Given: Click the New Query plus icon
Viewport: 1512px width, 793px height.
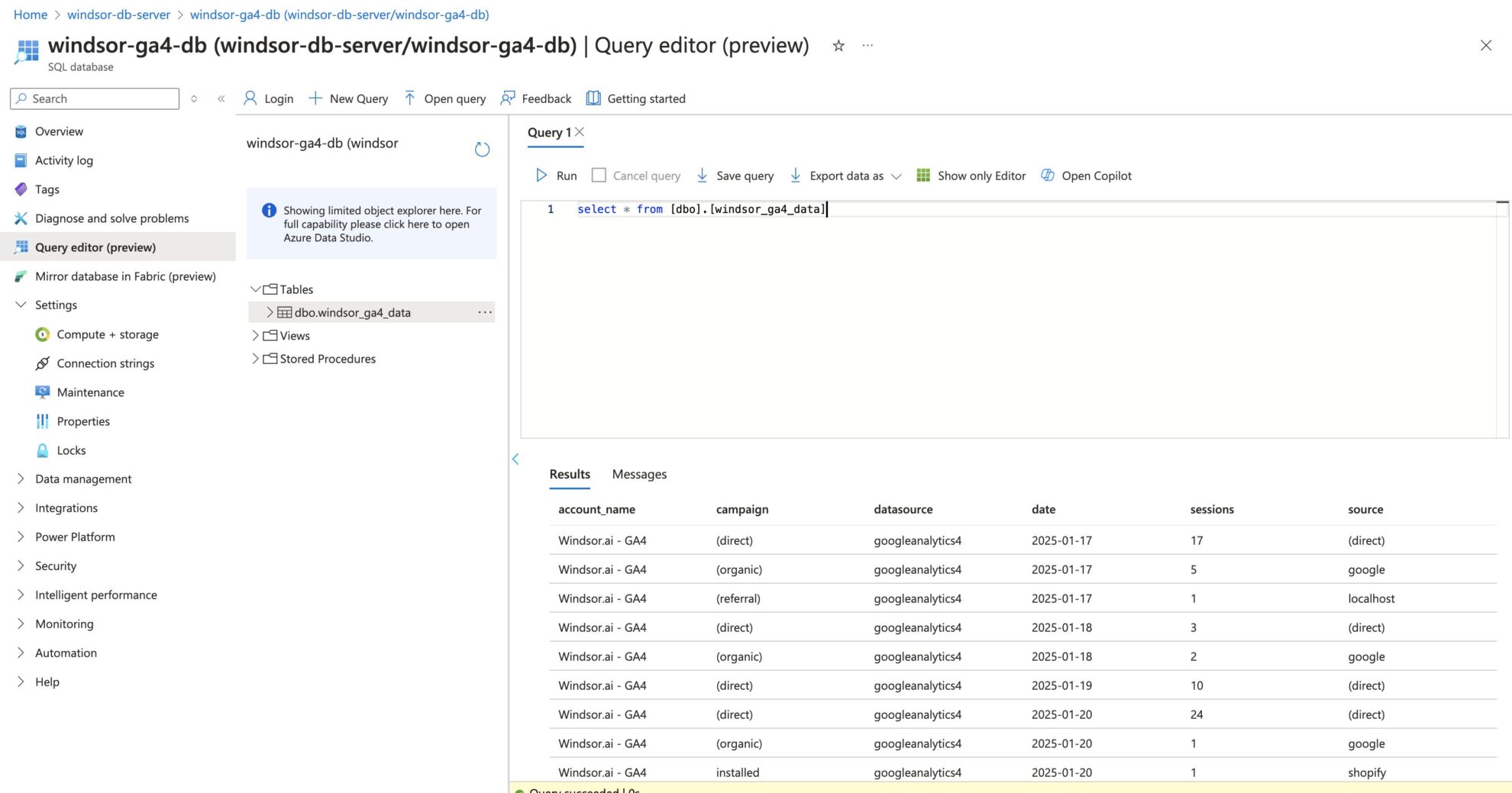Looking at the screenshot, I should 315,98.
